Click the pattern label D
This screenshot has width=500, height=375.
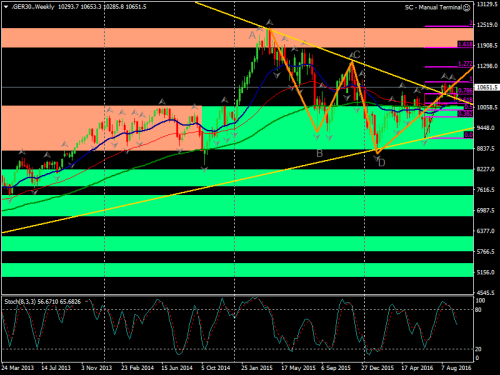[x=382, y=163]
